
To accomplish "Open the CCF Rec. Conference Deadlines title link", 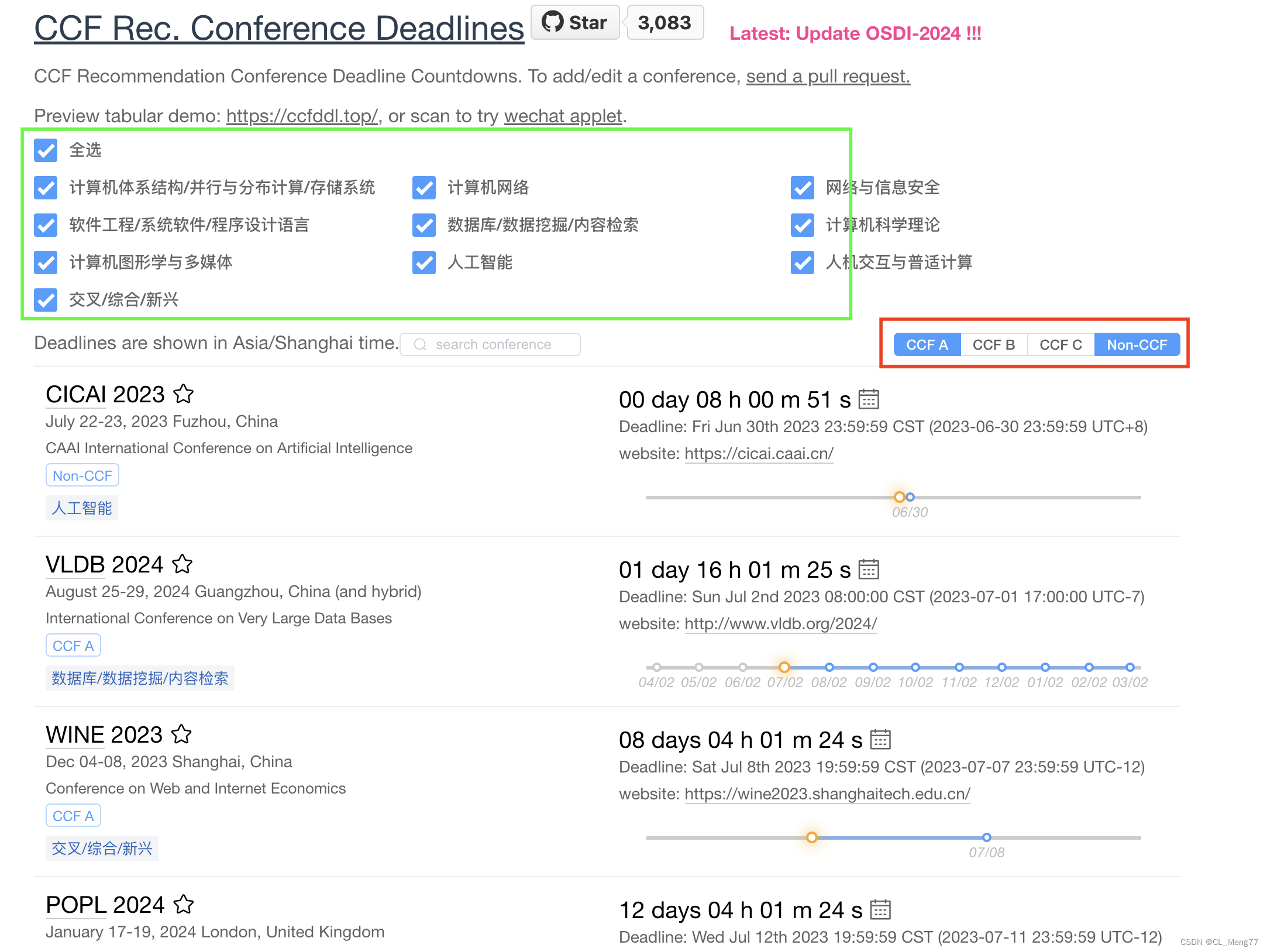I will tap(279, 28).
